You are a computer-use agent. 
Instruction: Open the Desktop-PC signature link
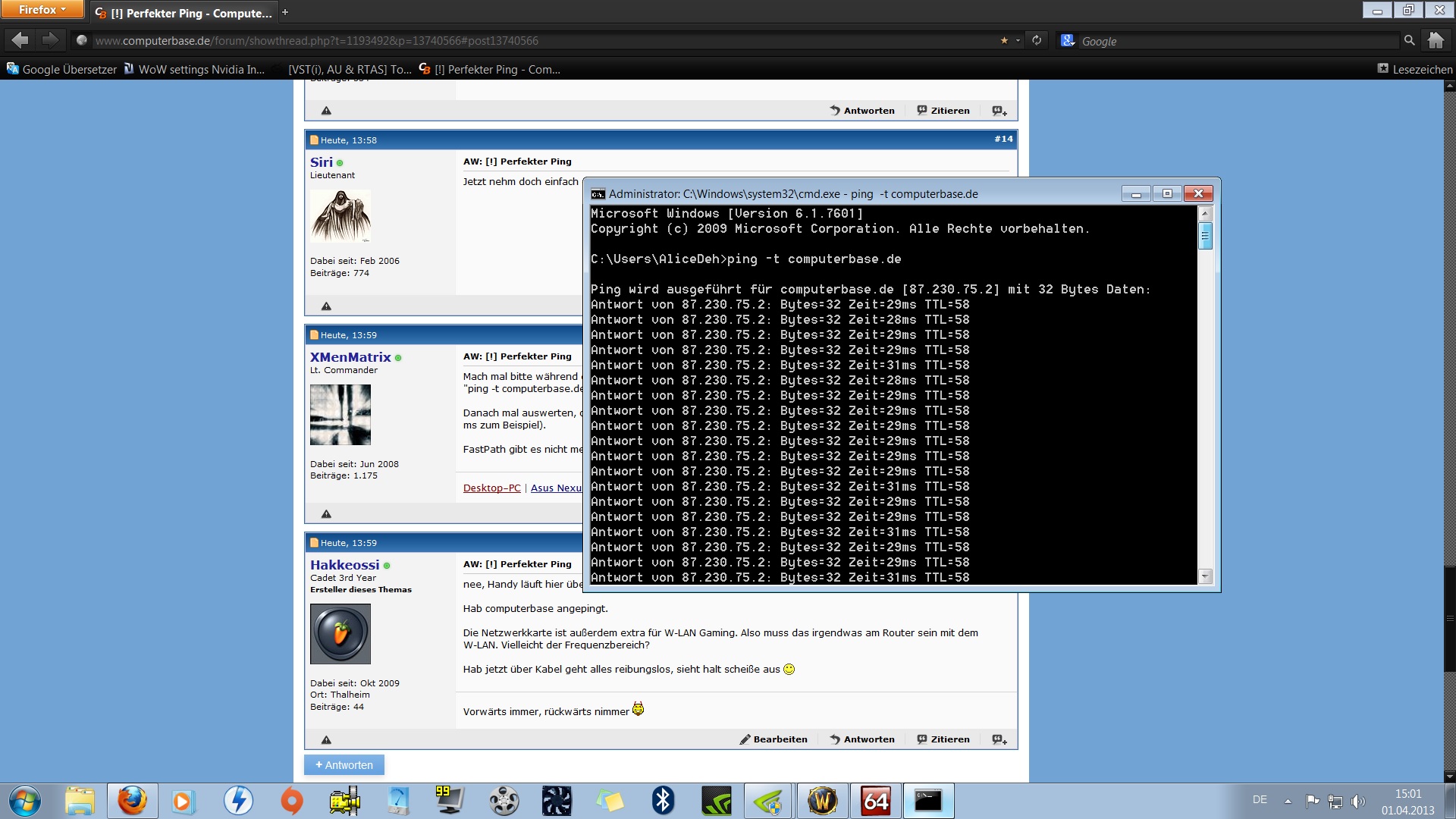tap(491, 488)
